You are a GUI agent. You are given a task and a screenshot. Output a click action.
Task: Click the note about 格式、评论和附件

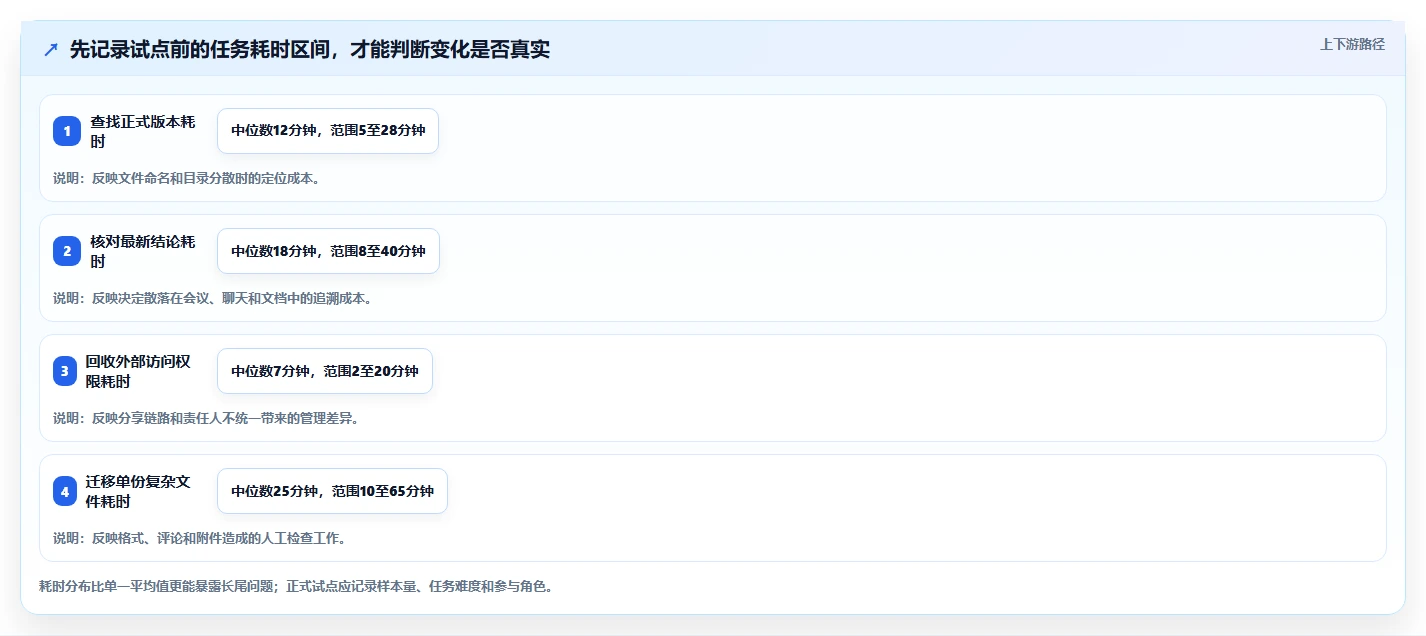pos(199,538)
